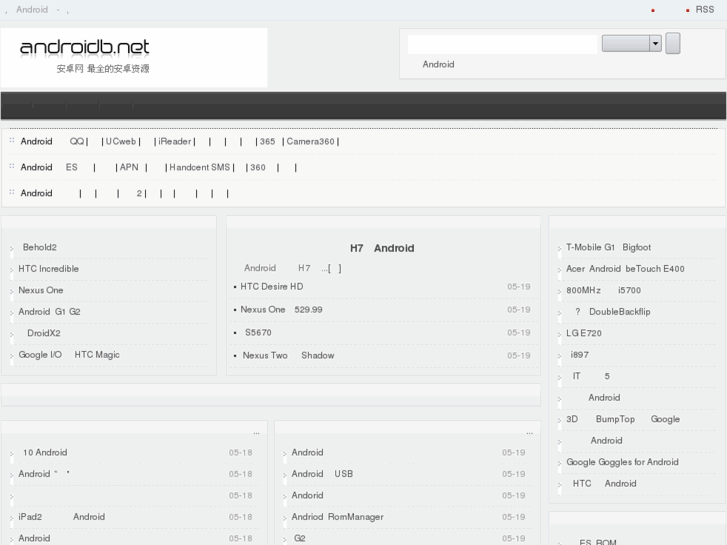Open the Behold2 article

pyautogui.click(x=39, y=247)
